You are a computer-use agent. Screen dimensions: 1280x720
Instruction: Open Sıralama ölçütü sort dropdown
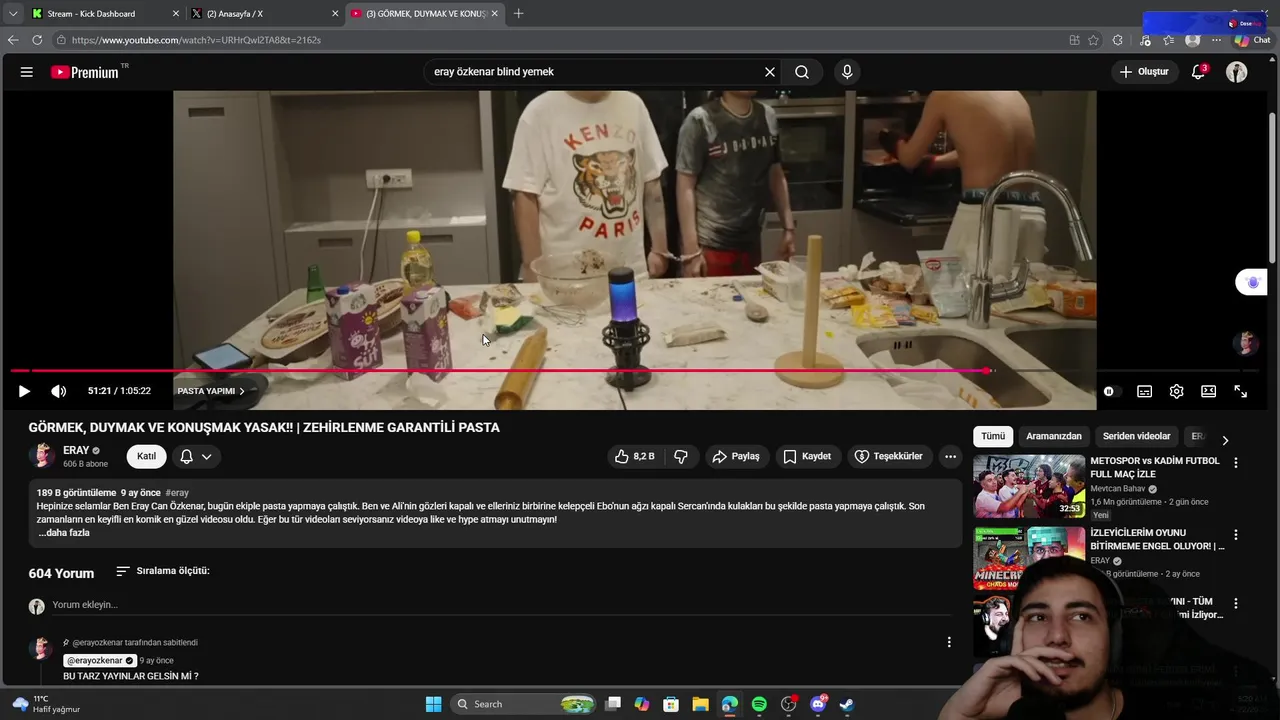(x=163, y=571)
